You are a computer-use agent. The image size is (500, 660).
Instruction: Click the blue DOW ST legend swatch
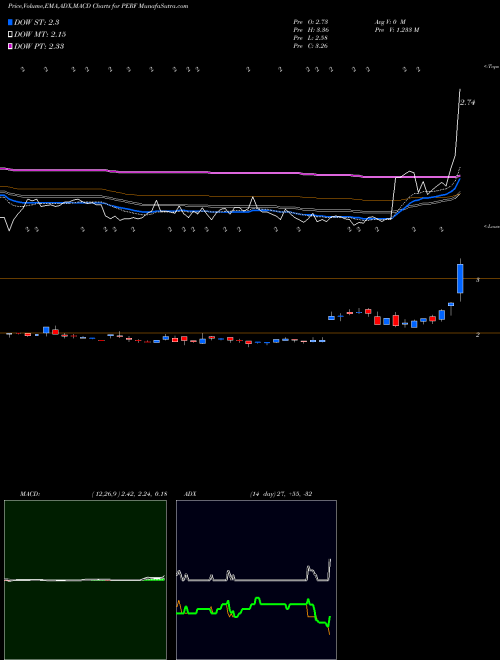[x=10, y=22]
